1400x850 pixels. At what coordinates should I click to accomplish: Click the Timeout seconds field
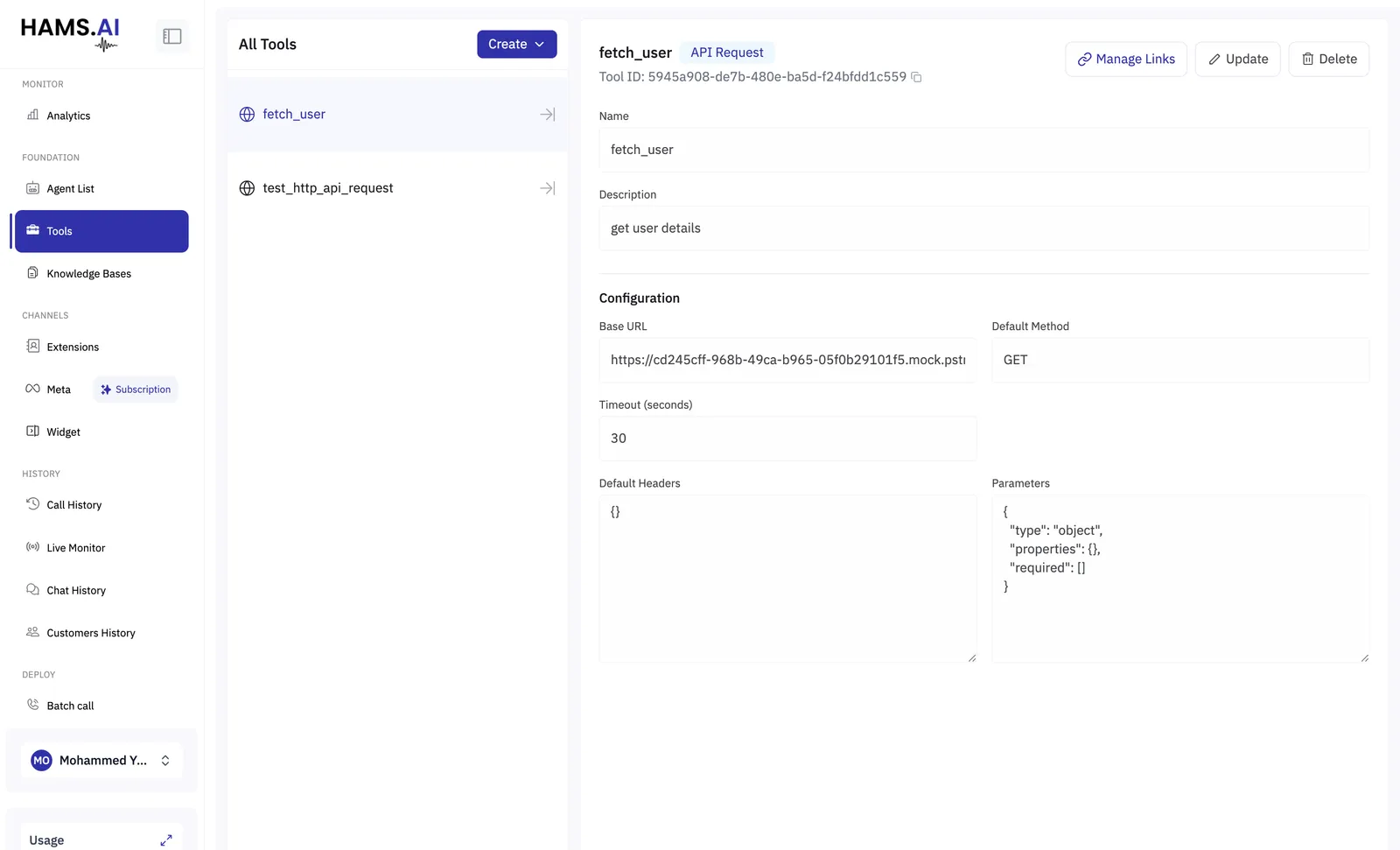(x=787, y=439)
